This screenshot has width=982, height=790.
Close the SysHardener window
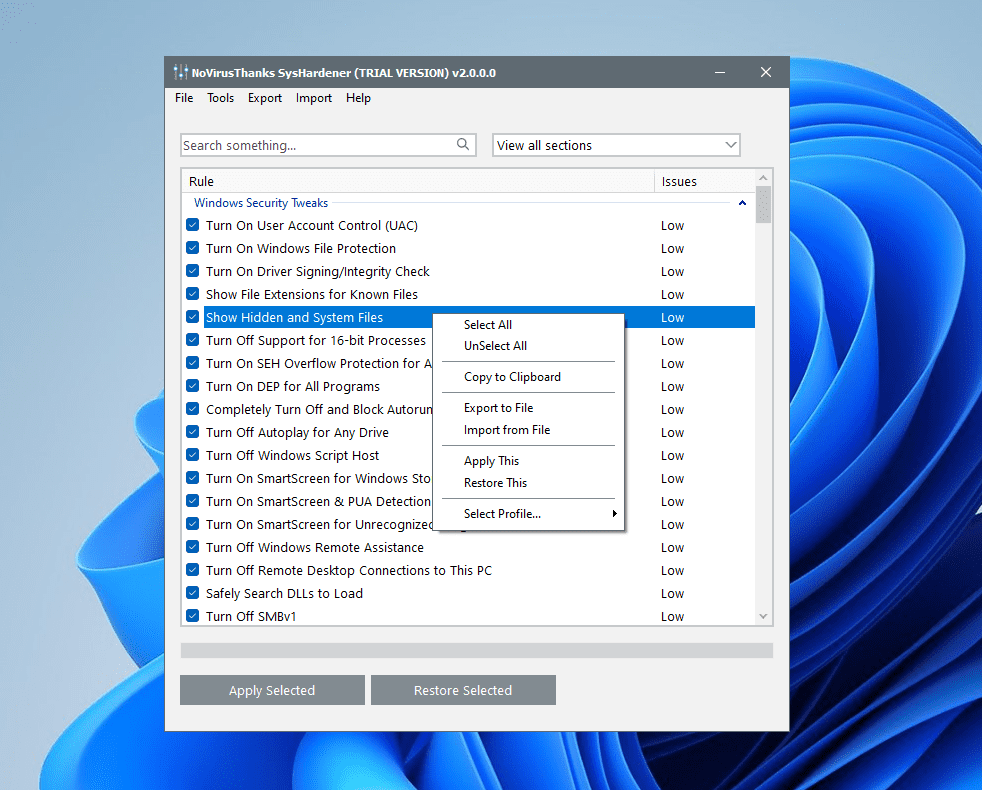(766, 72)
